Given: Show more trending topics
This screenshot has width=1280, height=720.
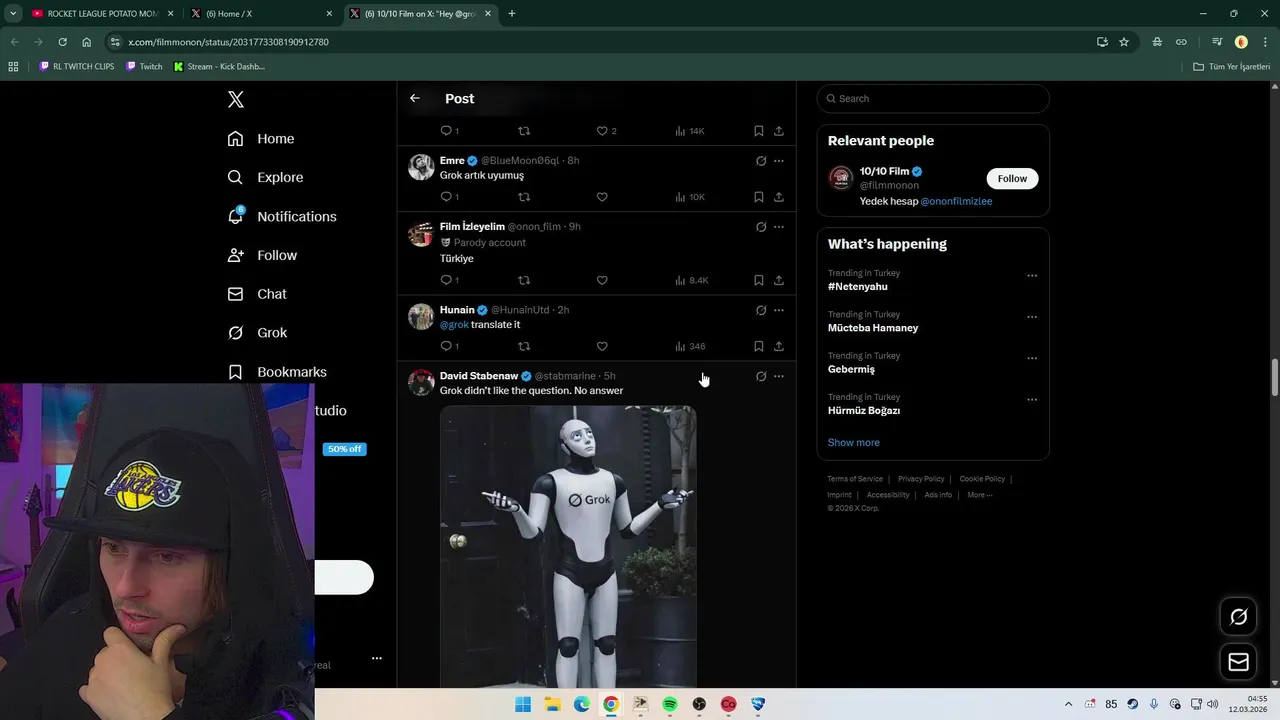Looking at the screenshot, I should pyautogui.click(x=853, y=442).
